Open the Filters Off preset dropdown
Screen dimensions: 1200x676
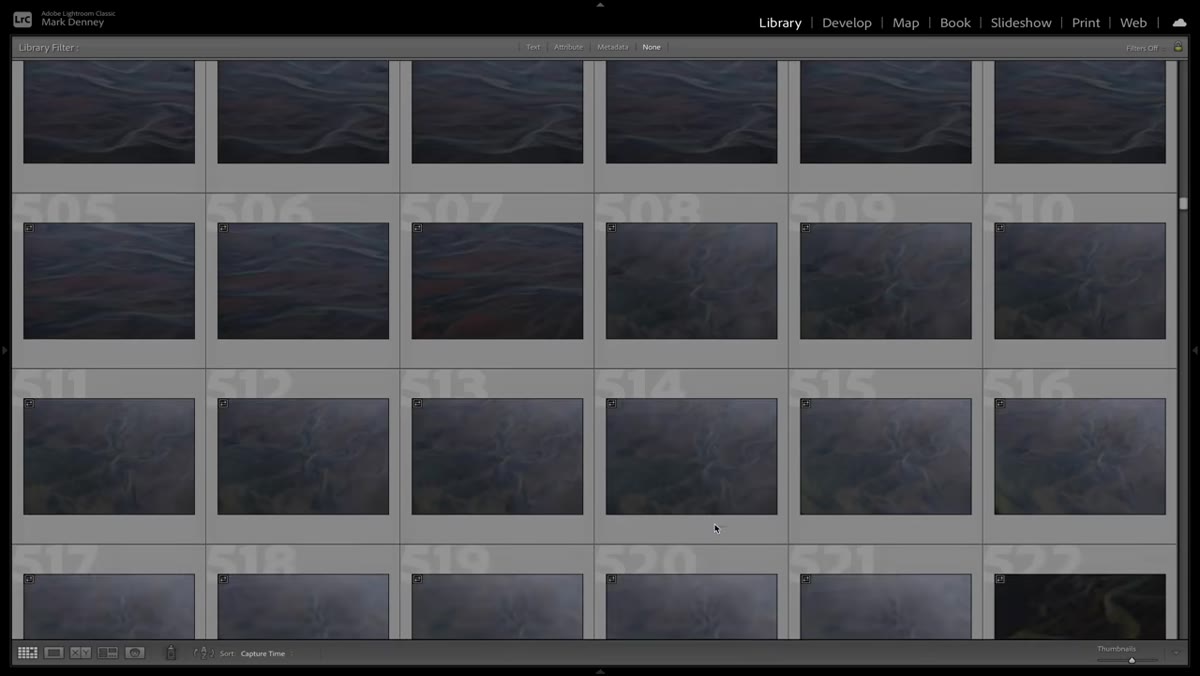tap(1142, 48)
